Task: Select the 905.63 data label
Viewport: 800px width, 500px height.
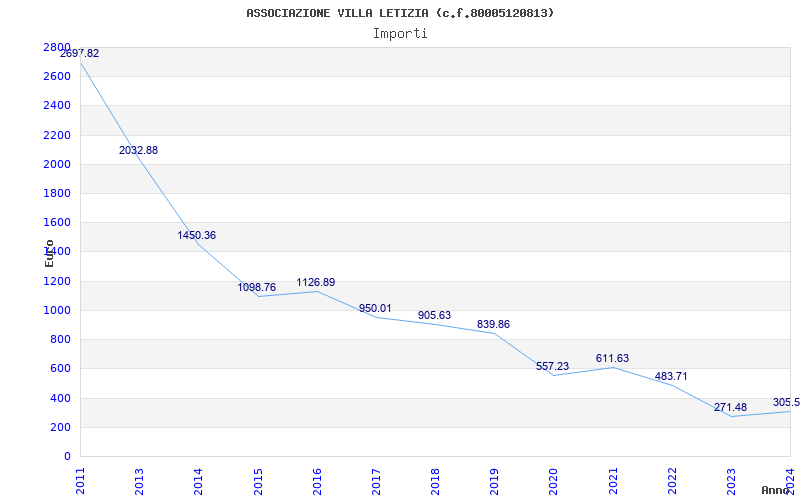Action: click(434, 315)
